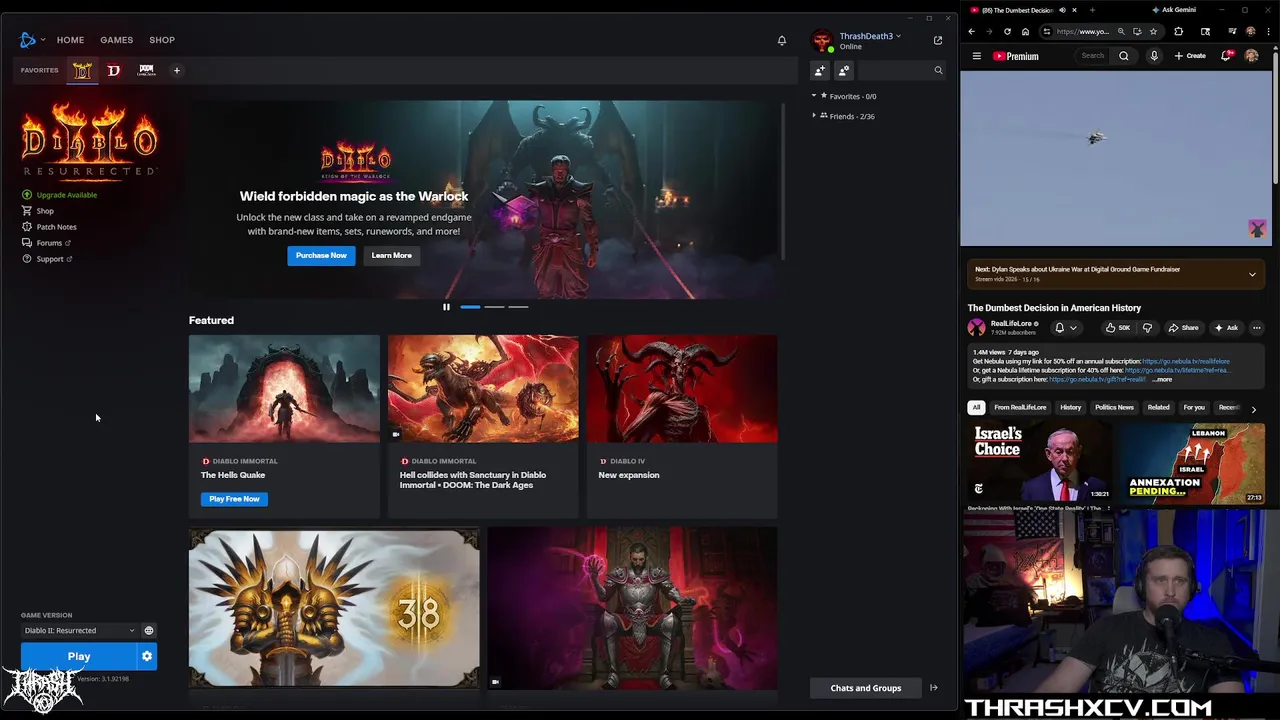Open the GAMES tab in Battle.net
The height and width of the screenshot is (720, 1280).
click(x=116, y=40)
